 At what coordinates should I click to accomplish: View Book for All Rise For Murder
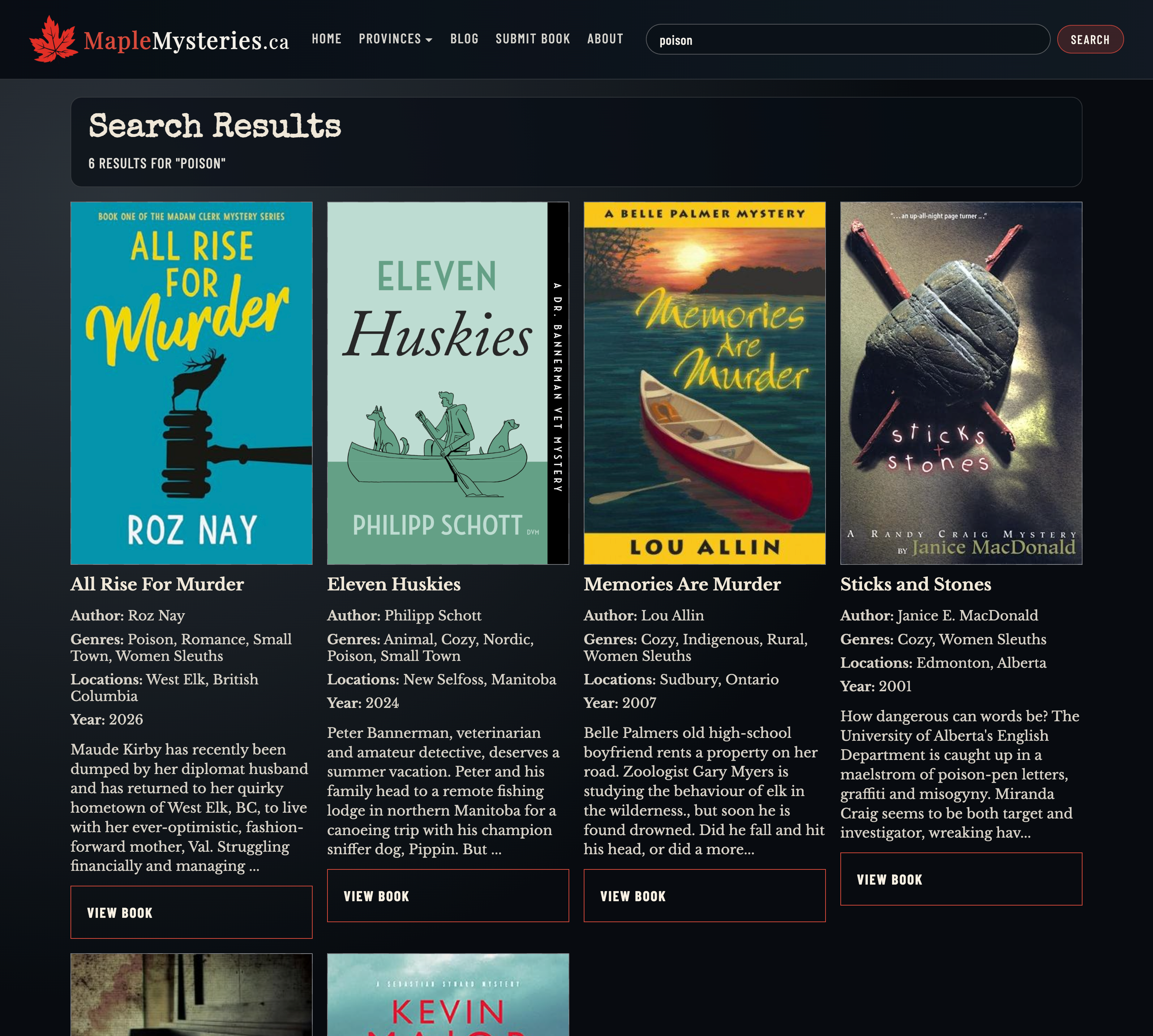tap(191, 912)
